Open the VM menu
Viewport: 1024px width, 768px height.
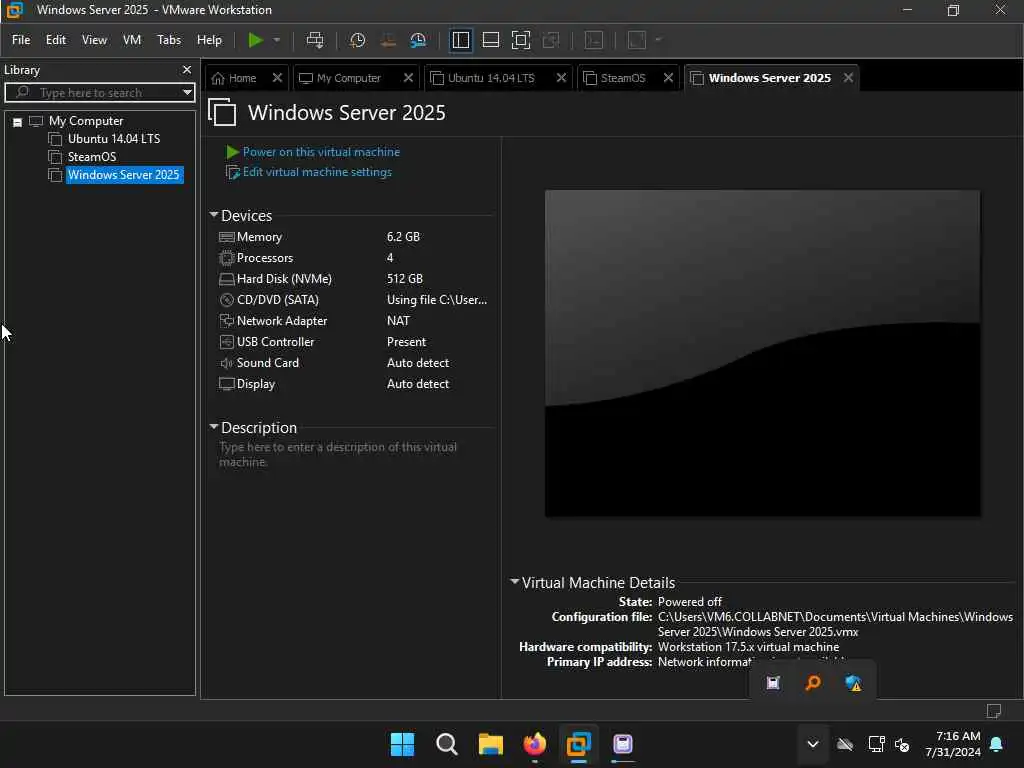[132, 40]
